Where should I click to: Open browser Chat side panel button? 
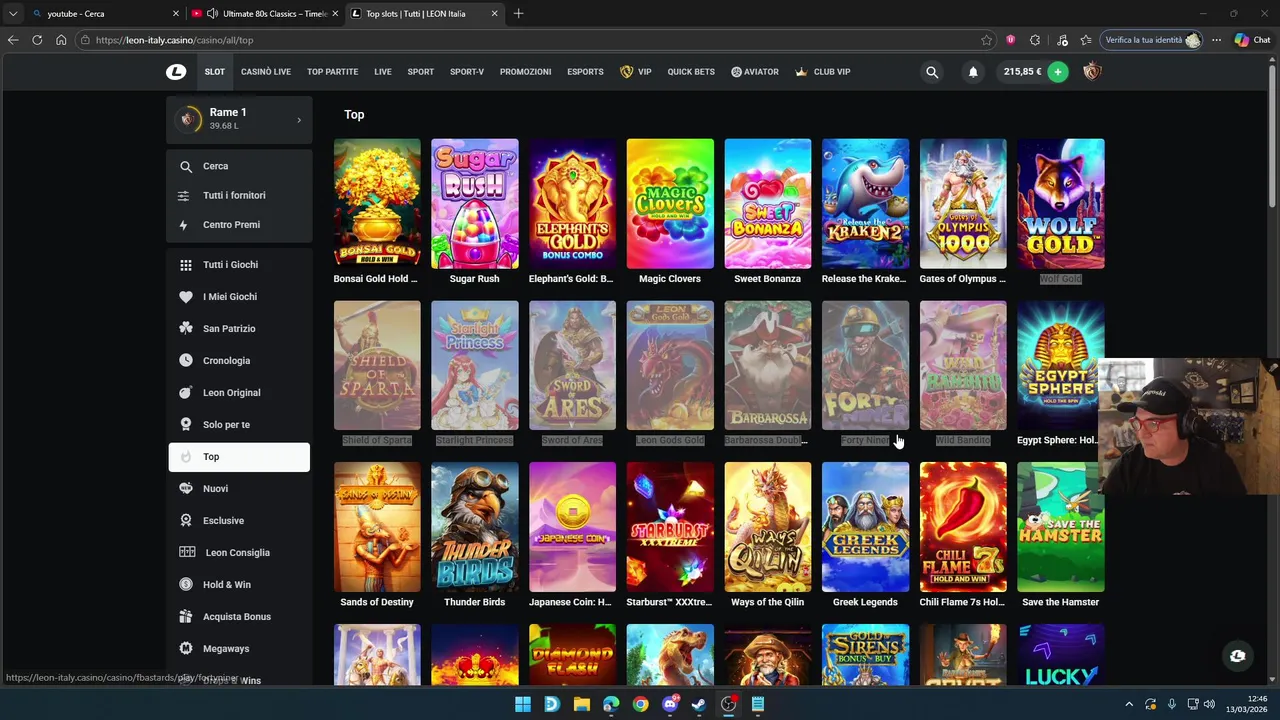(x=1253, y=40)
